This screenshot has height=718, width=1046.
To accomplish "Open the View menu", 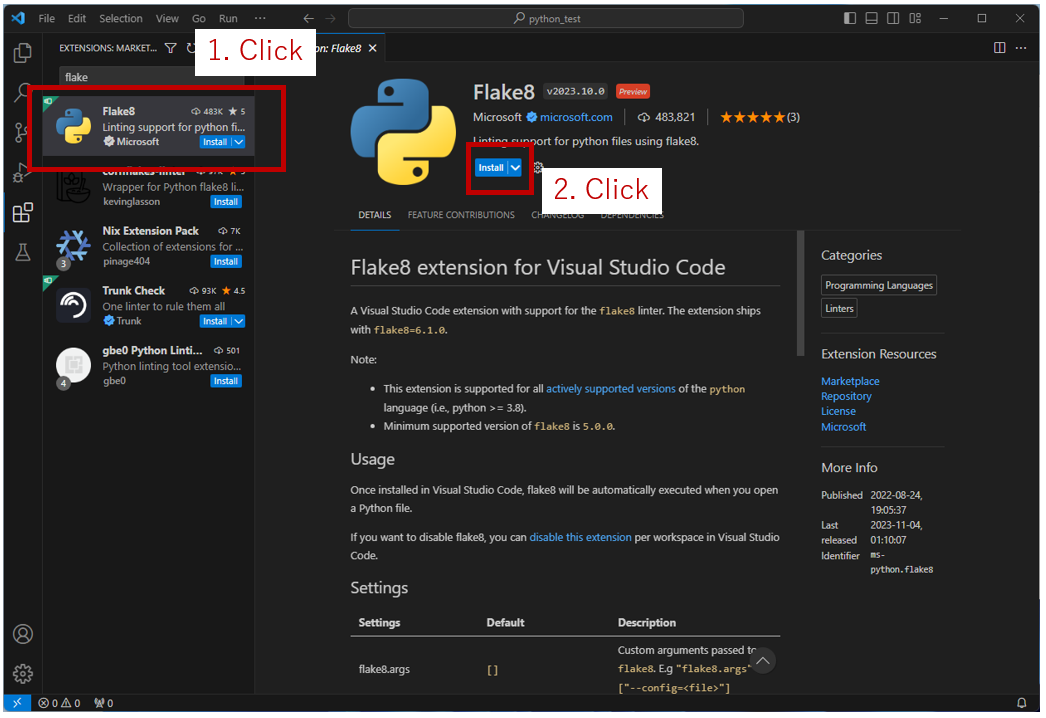I will pos(166,17).
